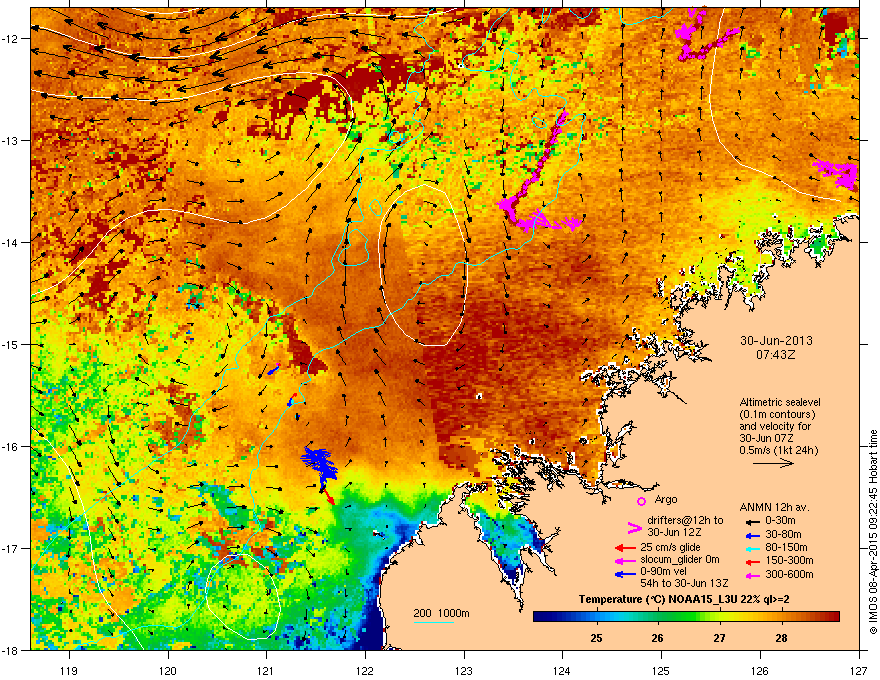880x680 pixels.
Task: Click the latitude axis label '-17'
Action: [x=11, y=548]
